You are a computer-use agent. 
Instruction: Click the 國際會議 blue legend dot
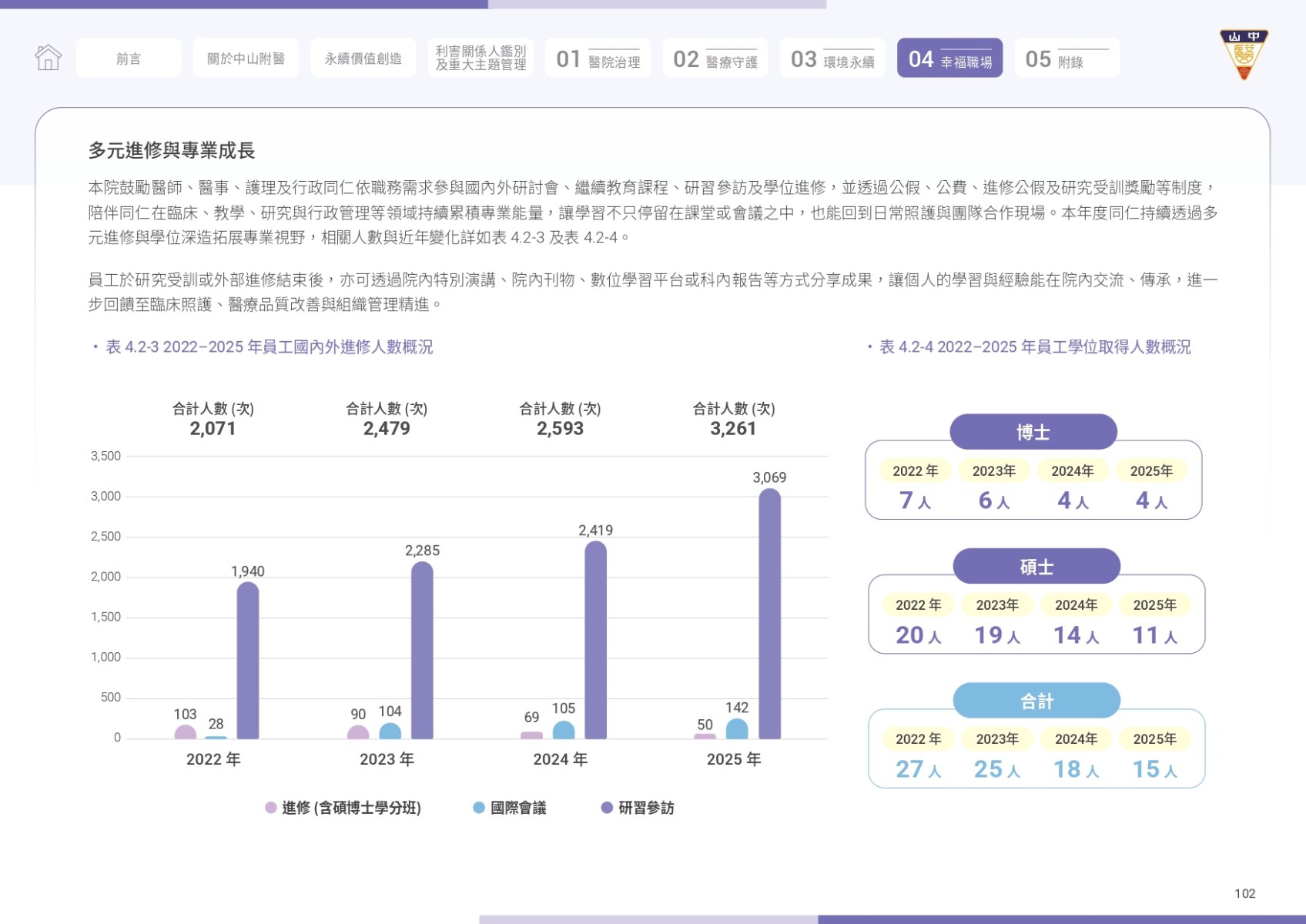[x=479, y=808]
